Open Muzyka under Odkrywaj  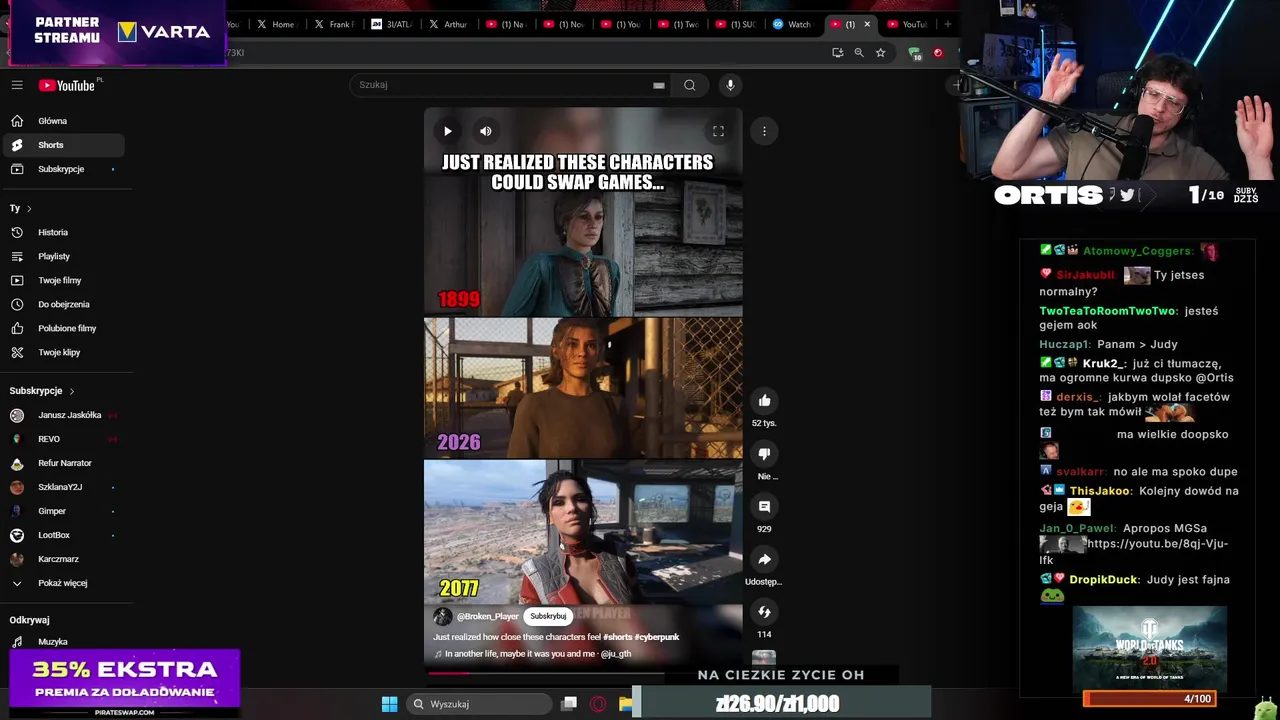[x=62, y=641]
